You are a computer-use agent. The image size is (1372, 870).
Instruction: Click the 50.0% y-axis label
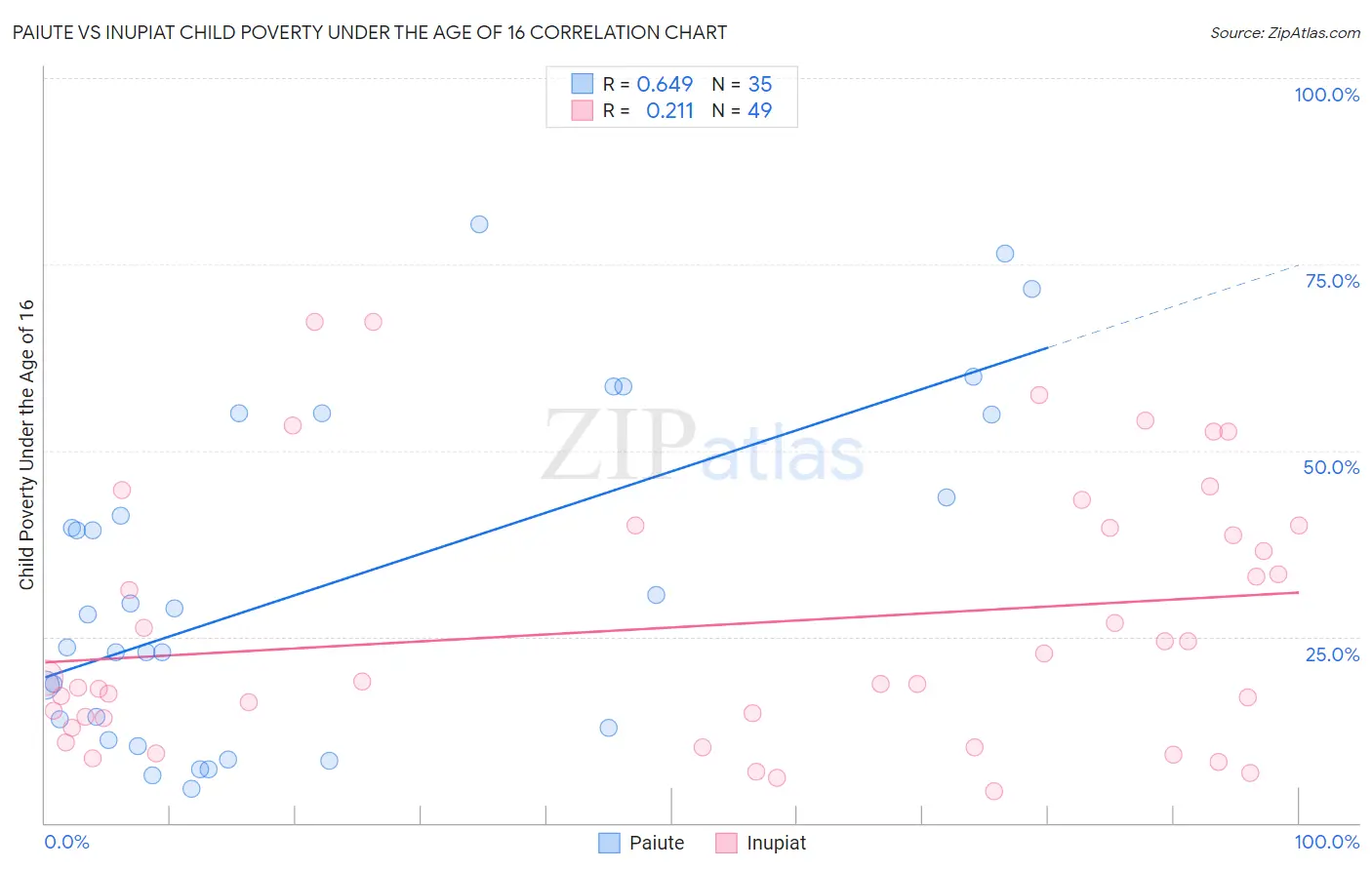click(1331, 467)
